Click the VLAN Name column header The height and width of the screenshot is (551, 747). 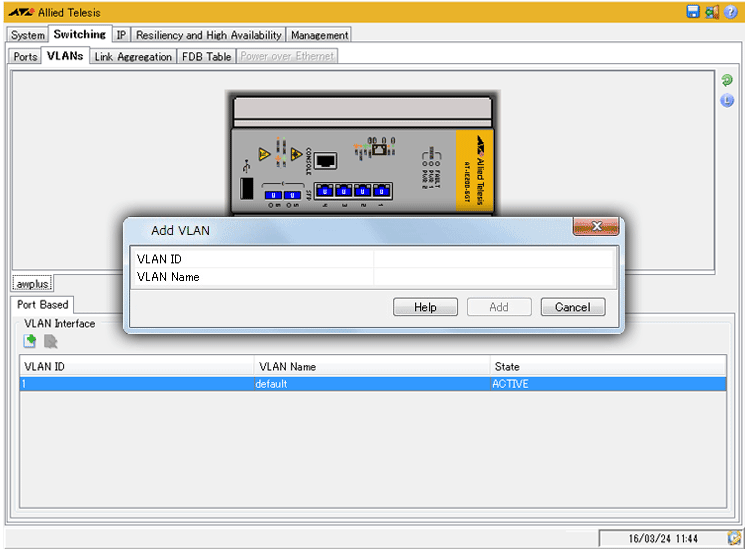point(372,366)
